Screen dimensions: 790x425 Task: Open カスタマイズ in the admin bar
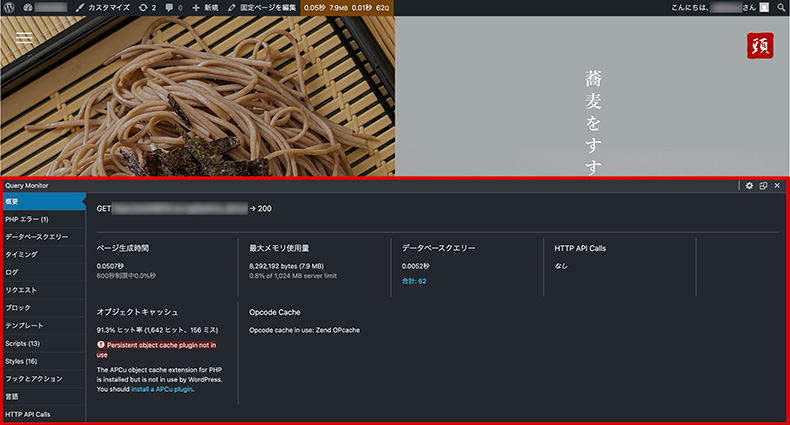click(x=103, y=8)
